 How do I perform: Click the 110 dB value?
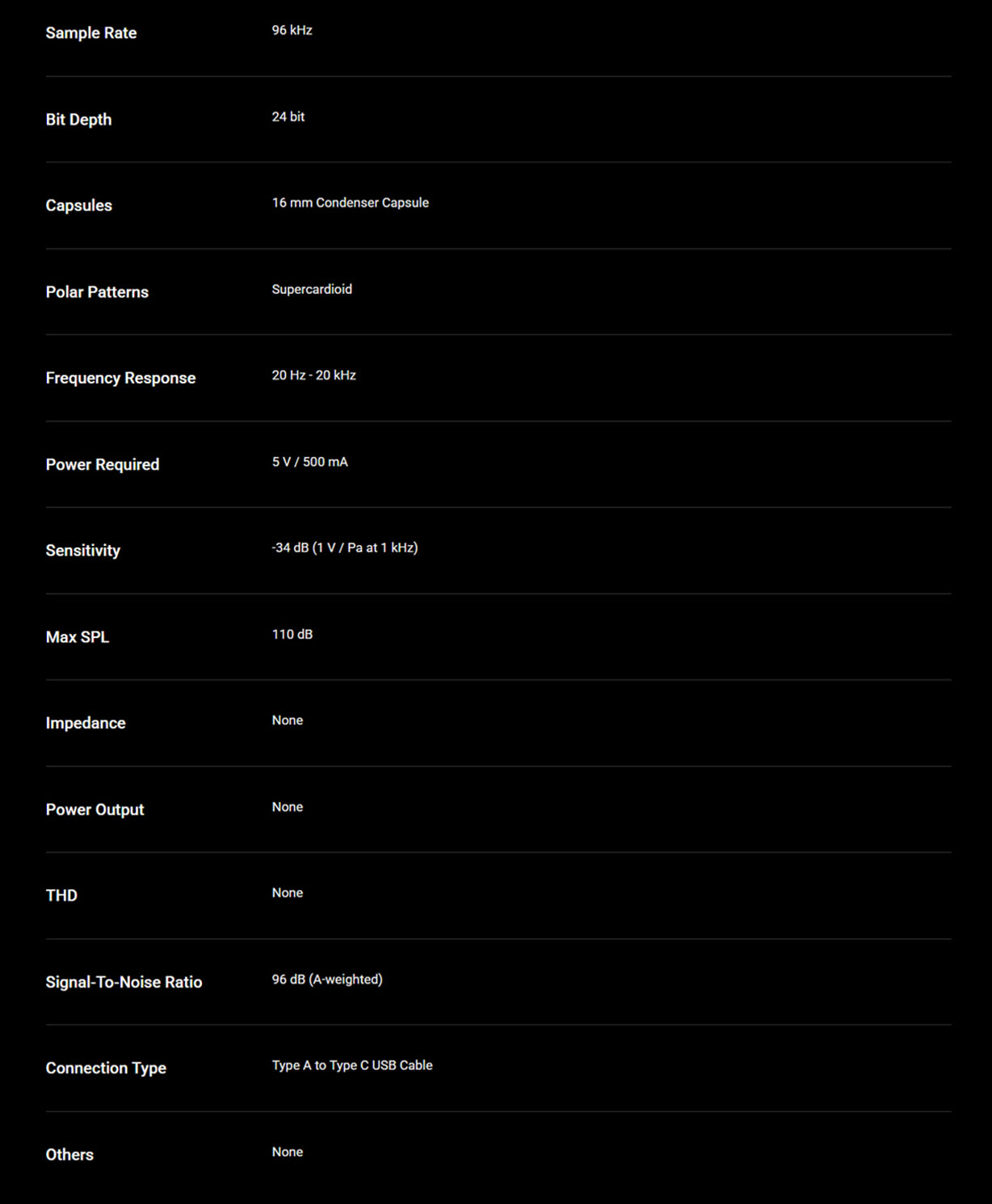click(x=292, y=635)
